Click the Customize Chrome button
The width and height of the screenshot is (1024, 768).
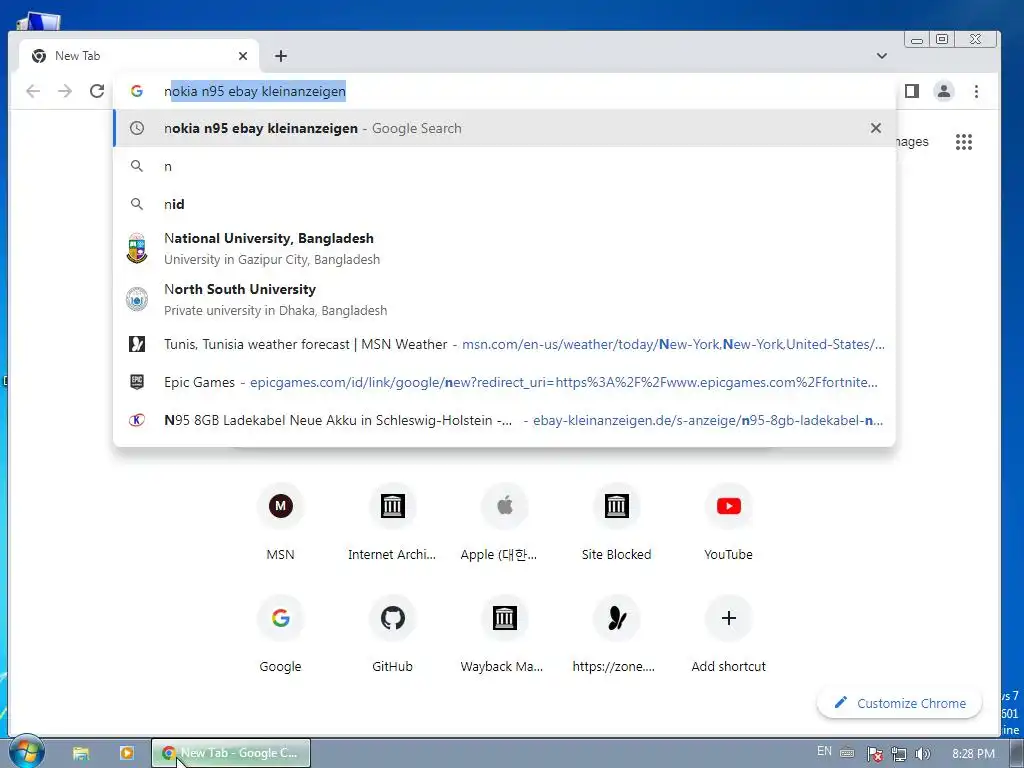[899, 703]
